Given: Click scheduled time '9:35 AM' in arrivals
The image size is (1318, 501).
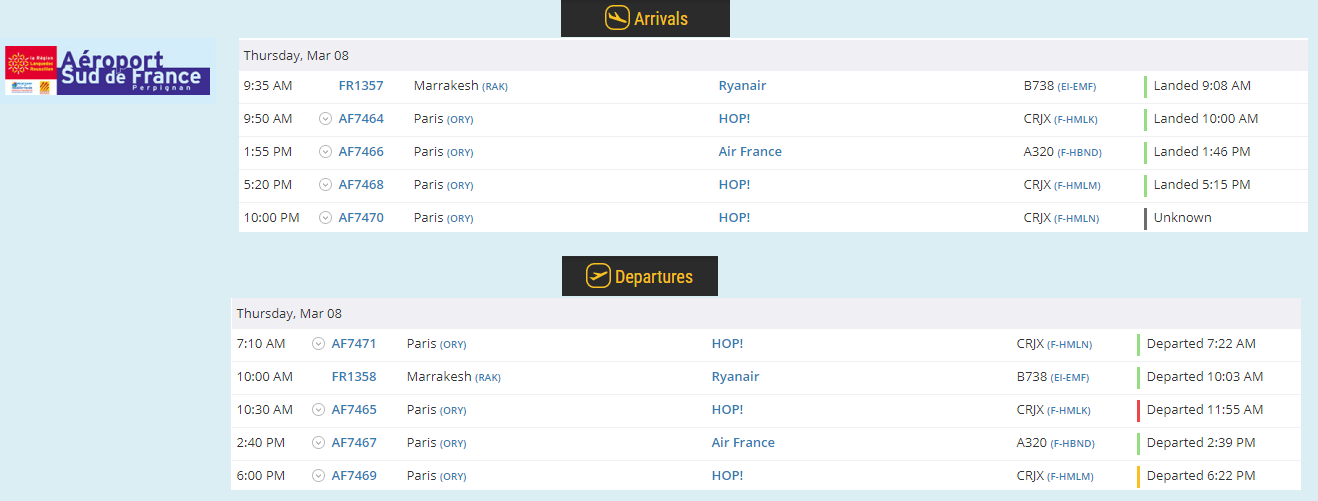Looking at the screenshot, I should pyautogui.click(x=268, y=86).
